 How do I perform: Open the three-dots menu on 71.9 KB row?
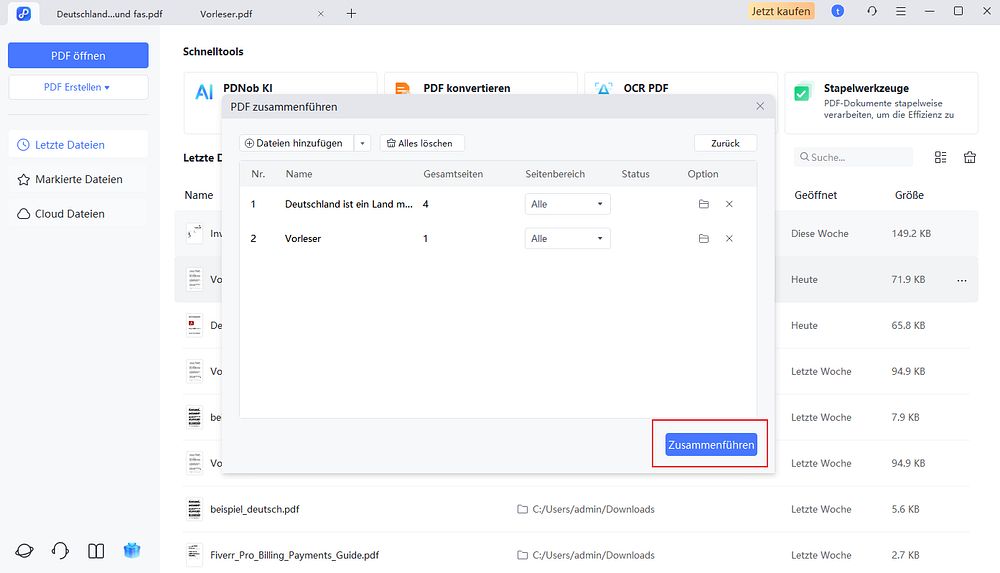(962, 280)
